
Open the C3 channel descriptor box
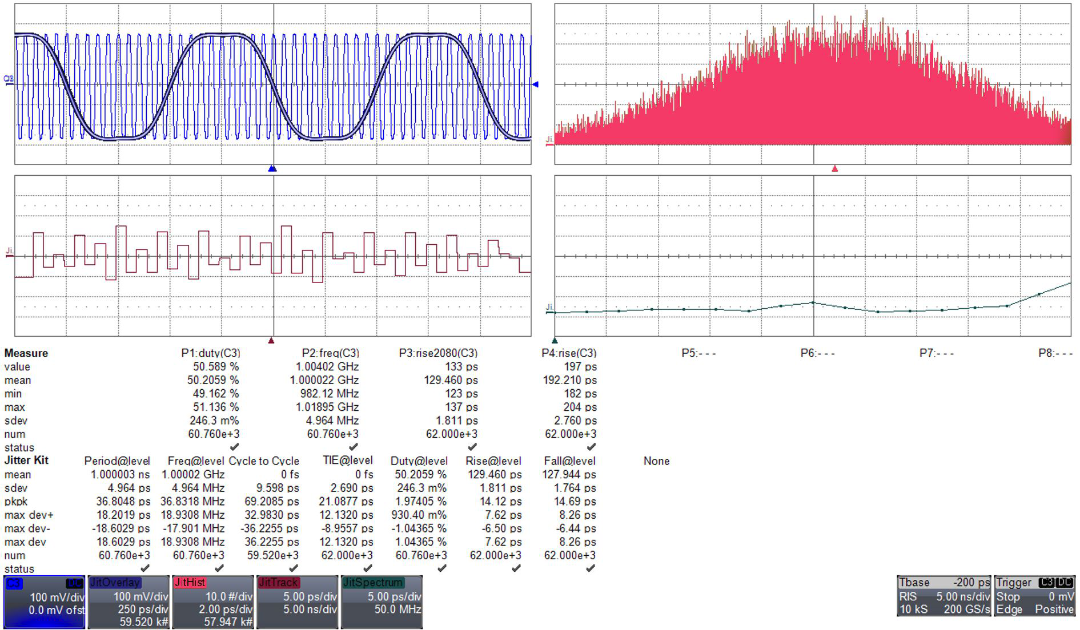tap(45, 601)
